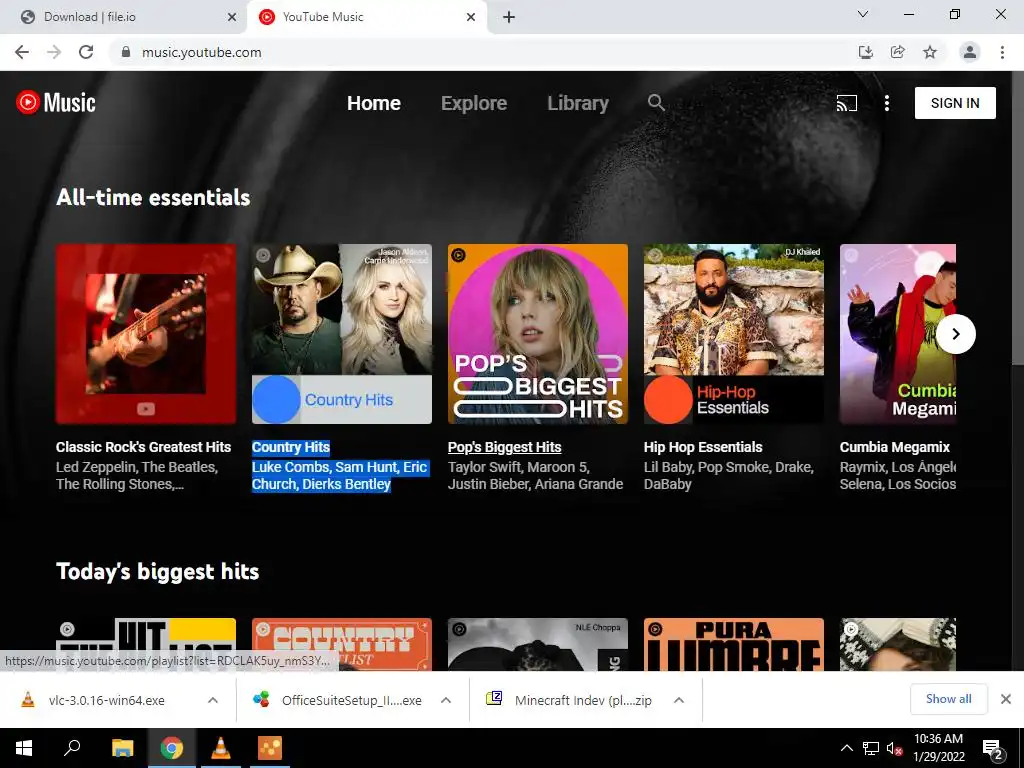This screenshot has width=1024, height=768.
Task: Click the page vertical scrollbar thumb
Action: [x=1018, y=219]
